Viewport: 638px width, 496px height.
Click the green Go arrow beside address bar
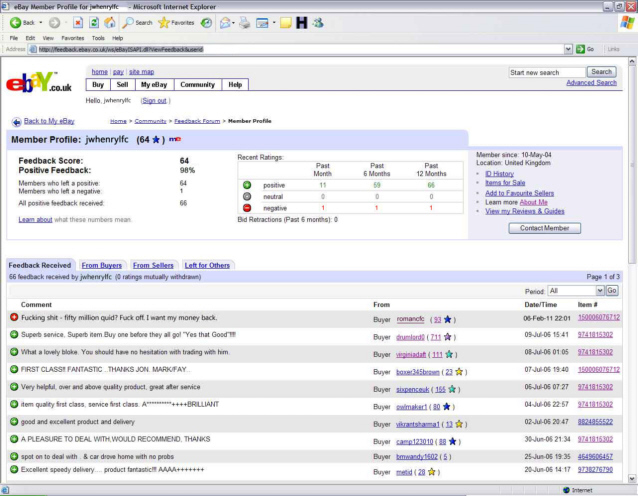pyautogui.click(x=580, y=49)
